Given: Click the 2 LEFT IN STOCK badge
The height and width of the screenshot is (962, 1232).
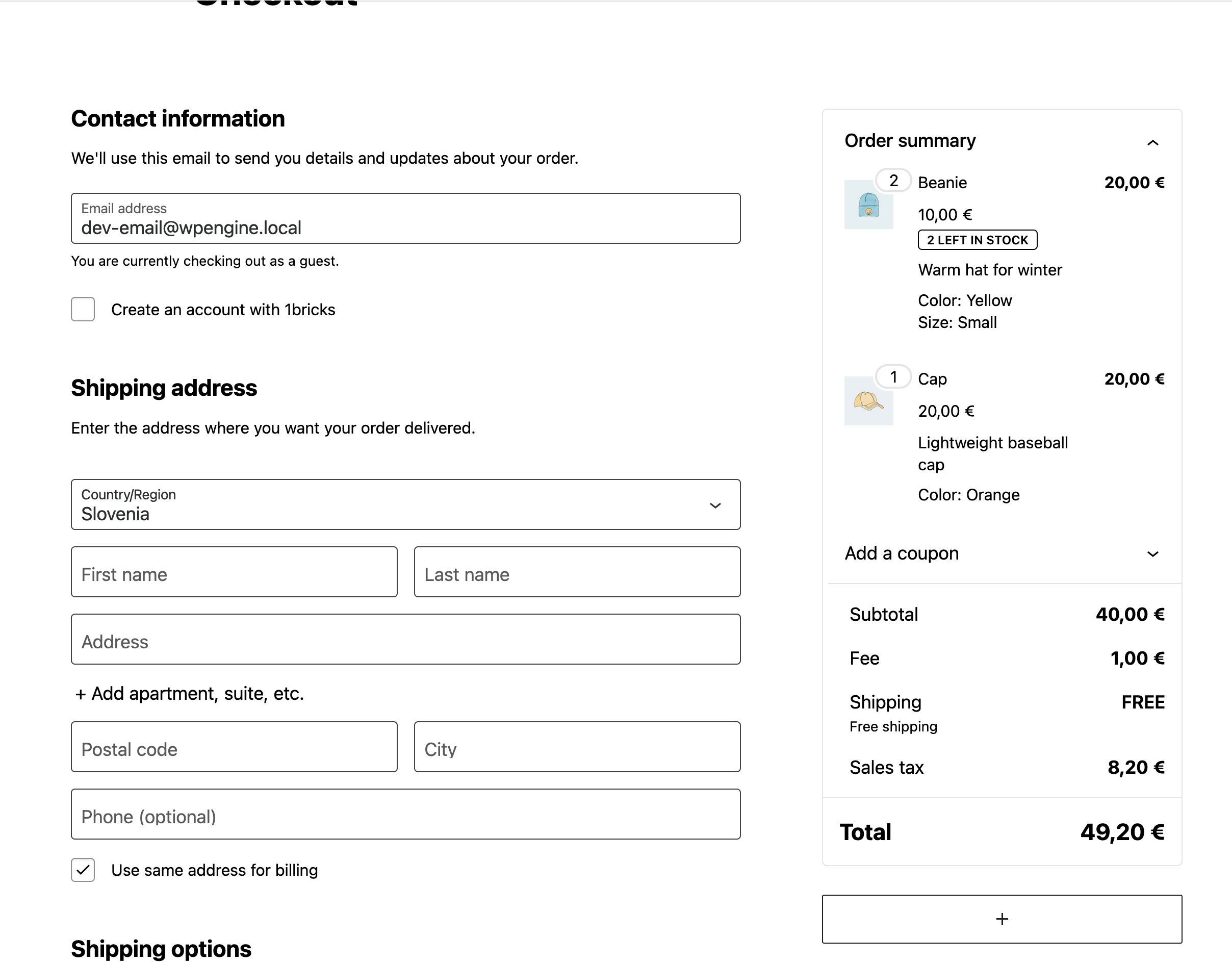Looking at the screenshot, I should [977, 240].
